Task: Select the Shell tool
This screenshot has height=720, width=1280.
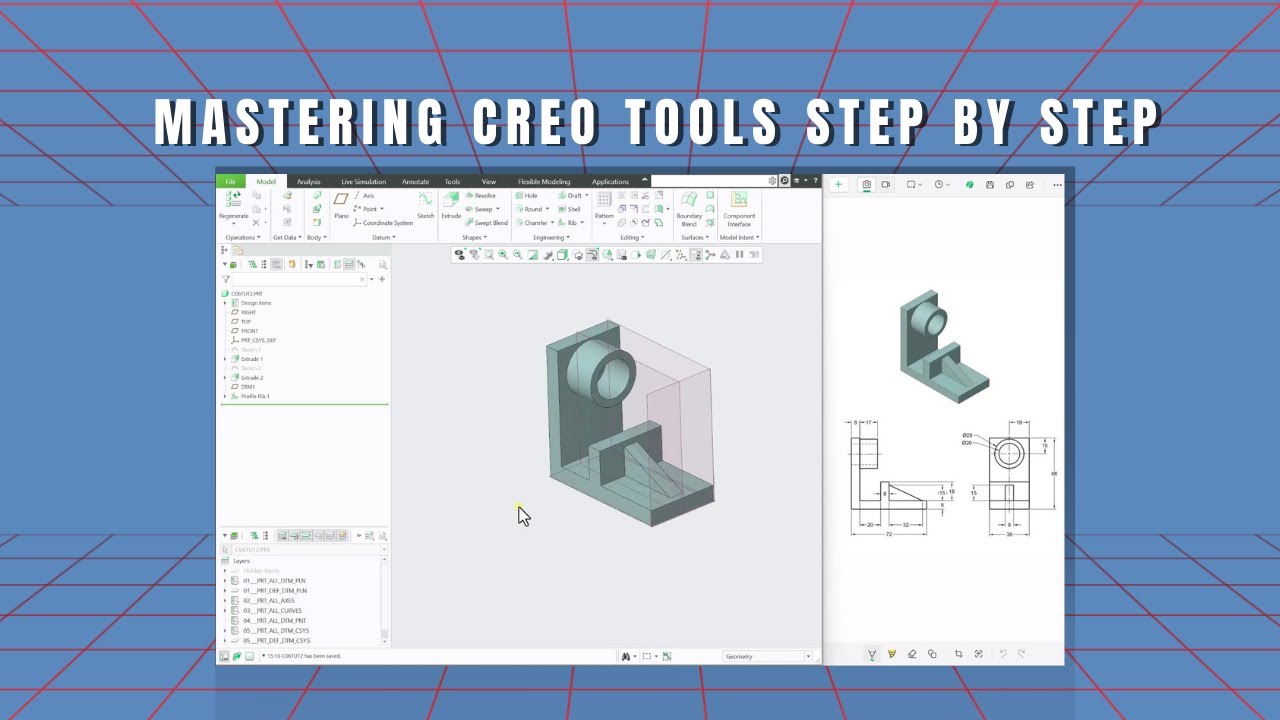Action: pyautogui.click(x=569, y=209)
